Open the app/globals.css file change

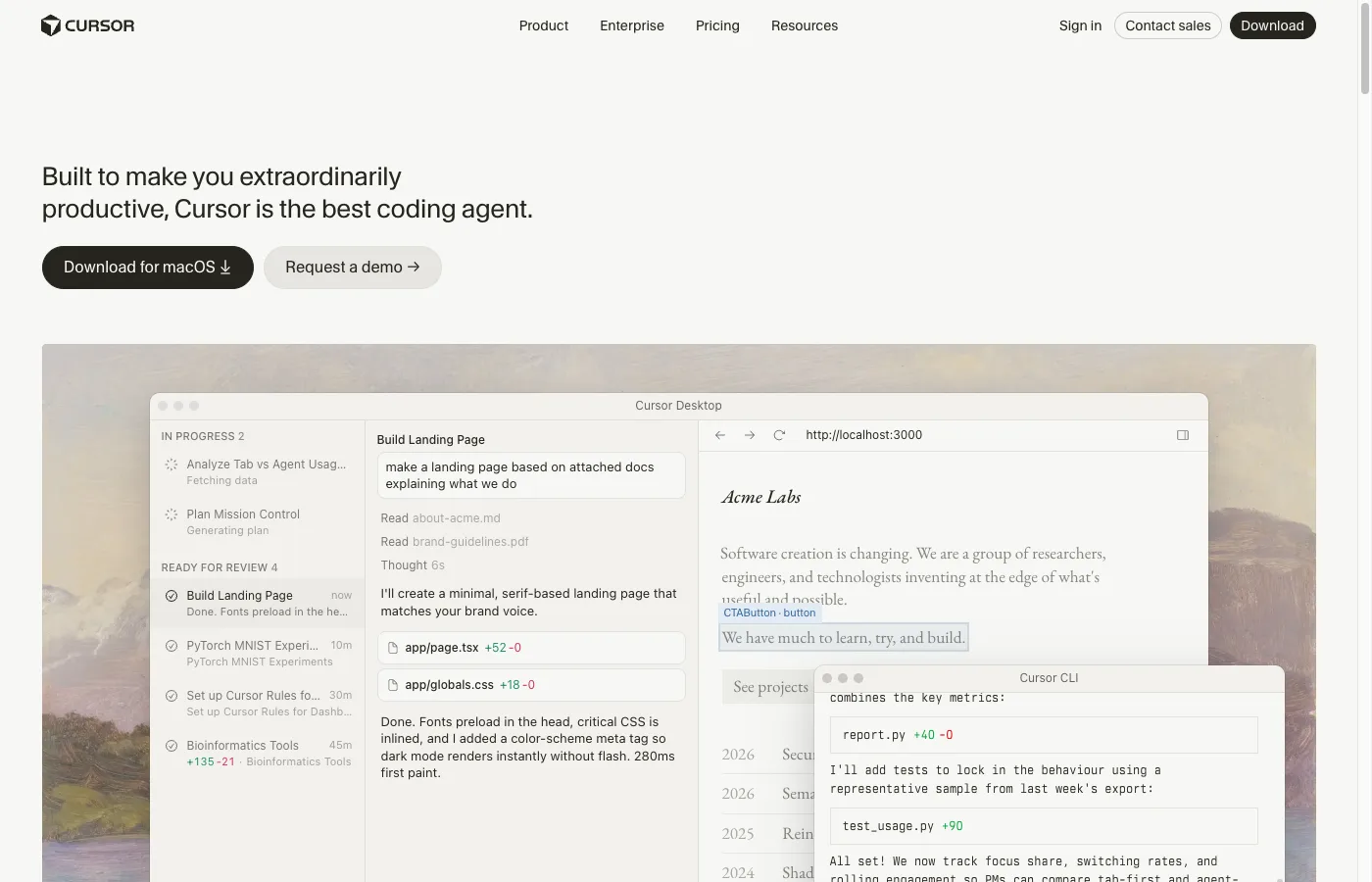[531, 685]
